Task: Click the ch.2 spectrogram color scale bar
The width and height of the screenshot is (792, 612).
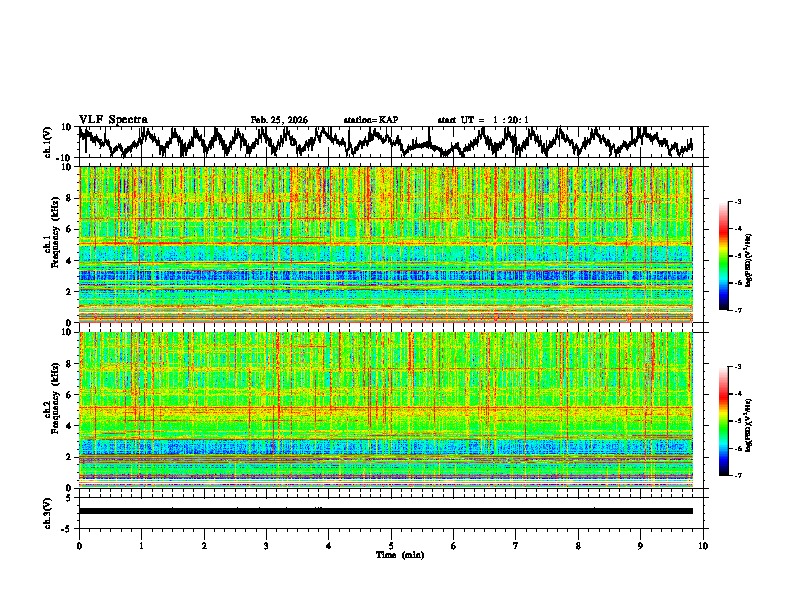Action: (723, 421)
